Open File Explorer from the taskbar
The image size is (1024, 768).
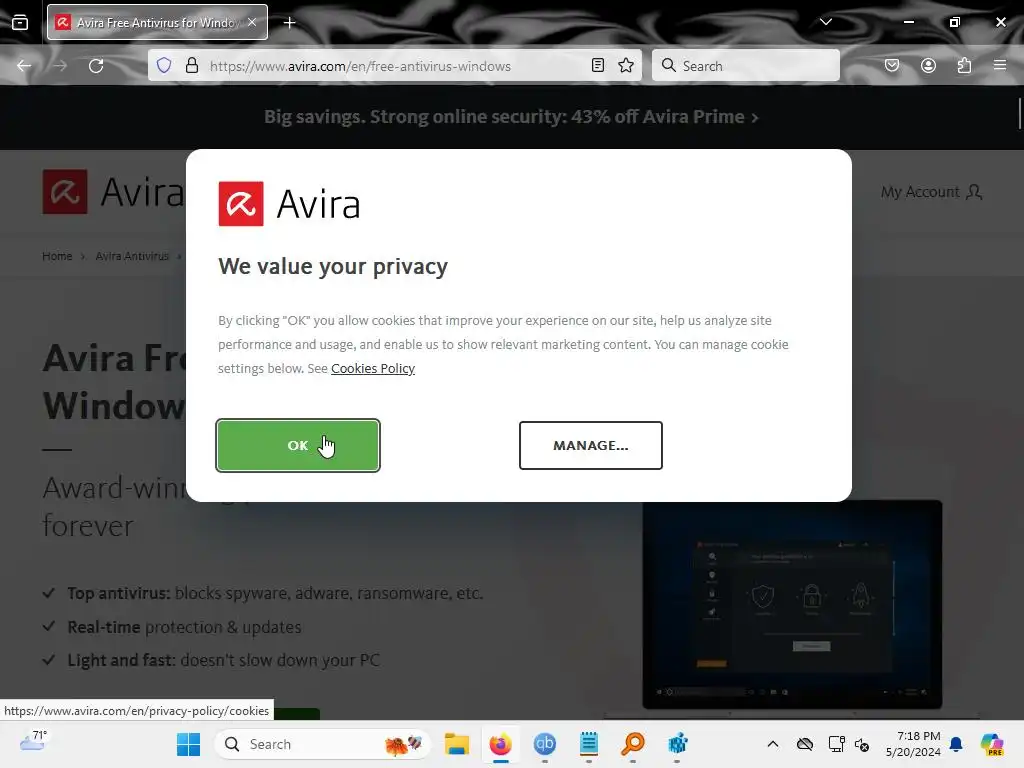pyautogui.click(x=456, y=744)
